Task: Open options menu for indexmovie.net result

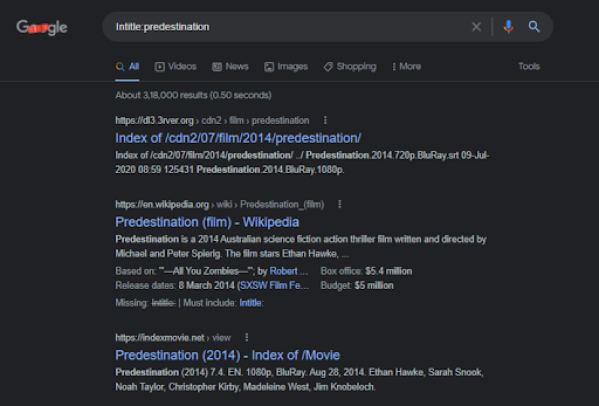Action: 247,337
